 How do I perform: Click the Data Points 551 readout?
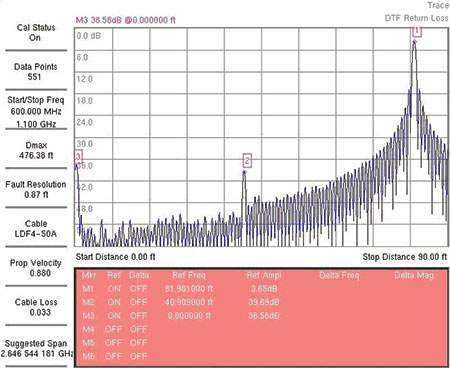[35, 72]
